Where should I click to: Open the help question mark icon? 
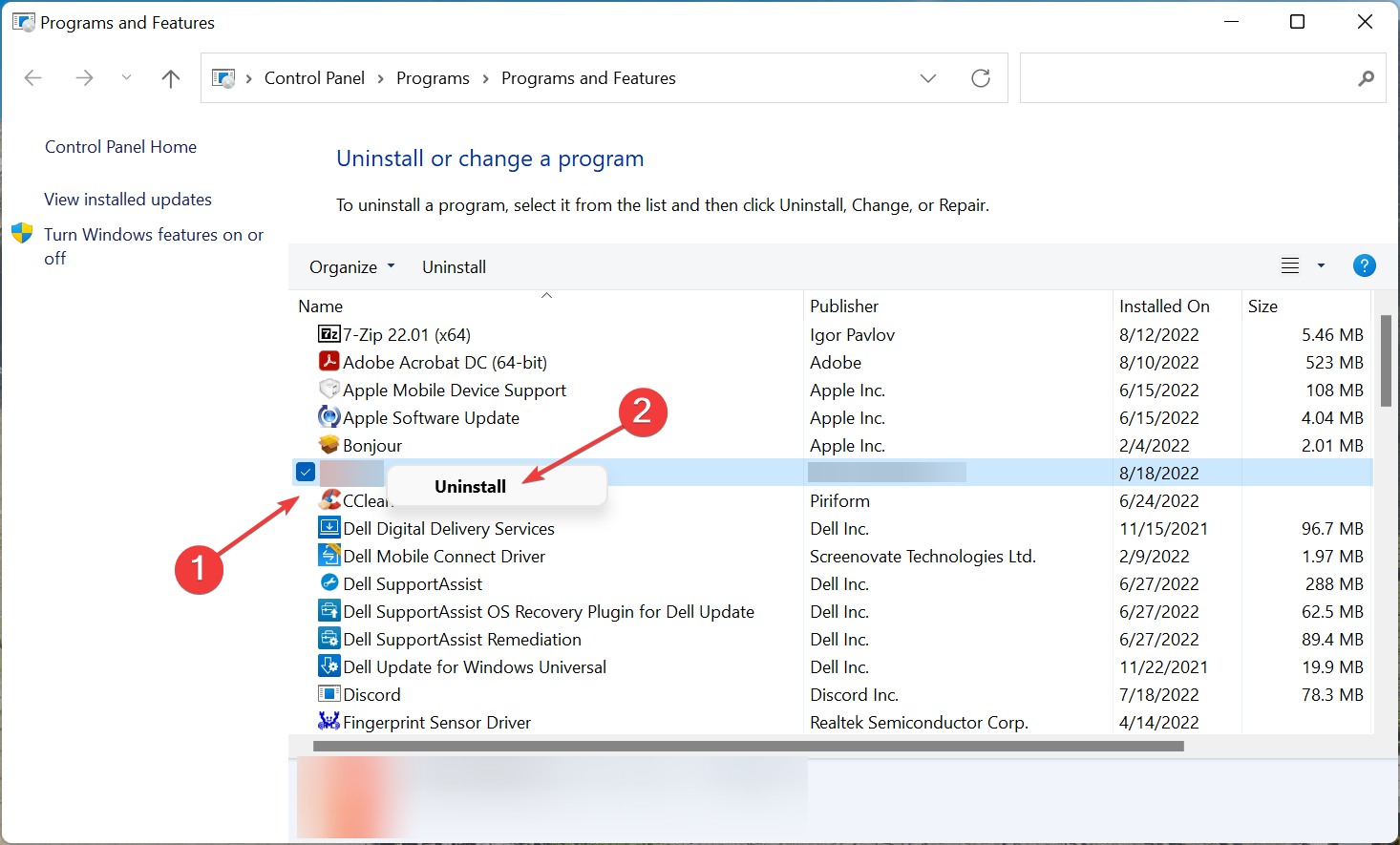pos(1365,266)
